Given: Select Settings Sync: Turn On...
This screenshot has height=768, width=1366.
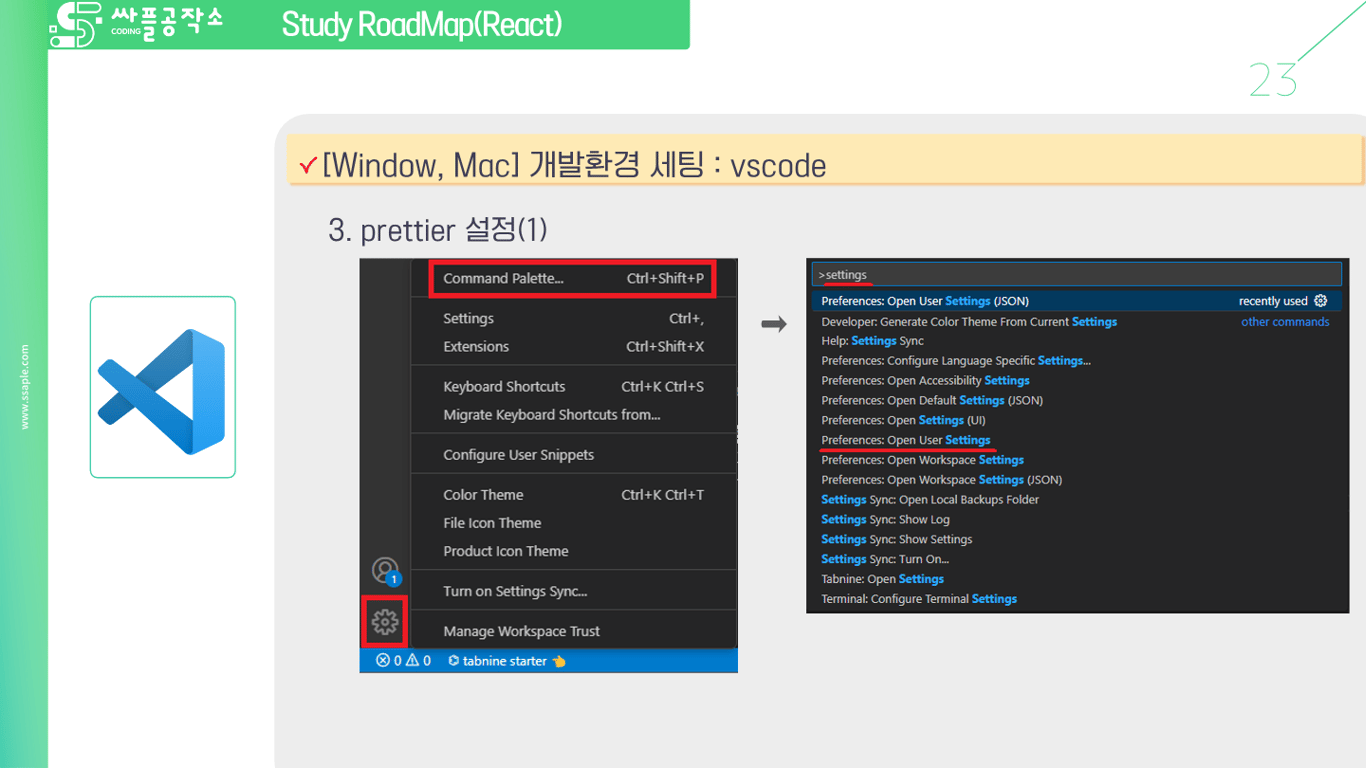Looking at the screenshot, I should 885,560.
